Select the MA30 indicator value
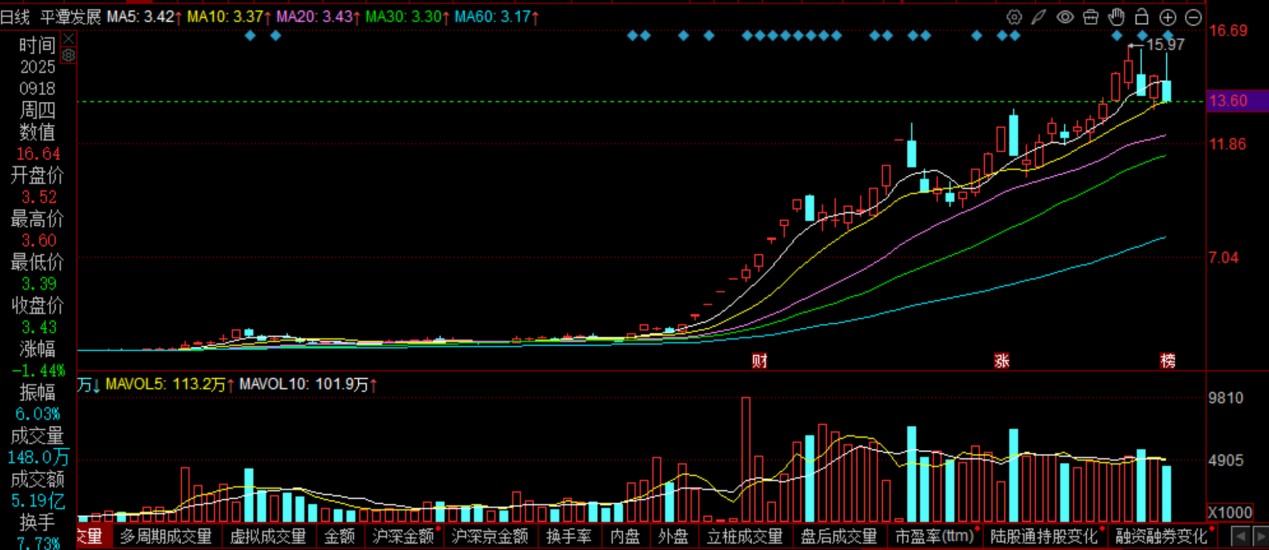Screen dimensions: 1269x550 tap(407, 17)
